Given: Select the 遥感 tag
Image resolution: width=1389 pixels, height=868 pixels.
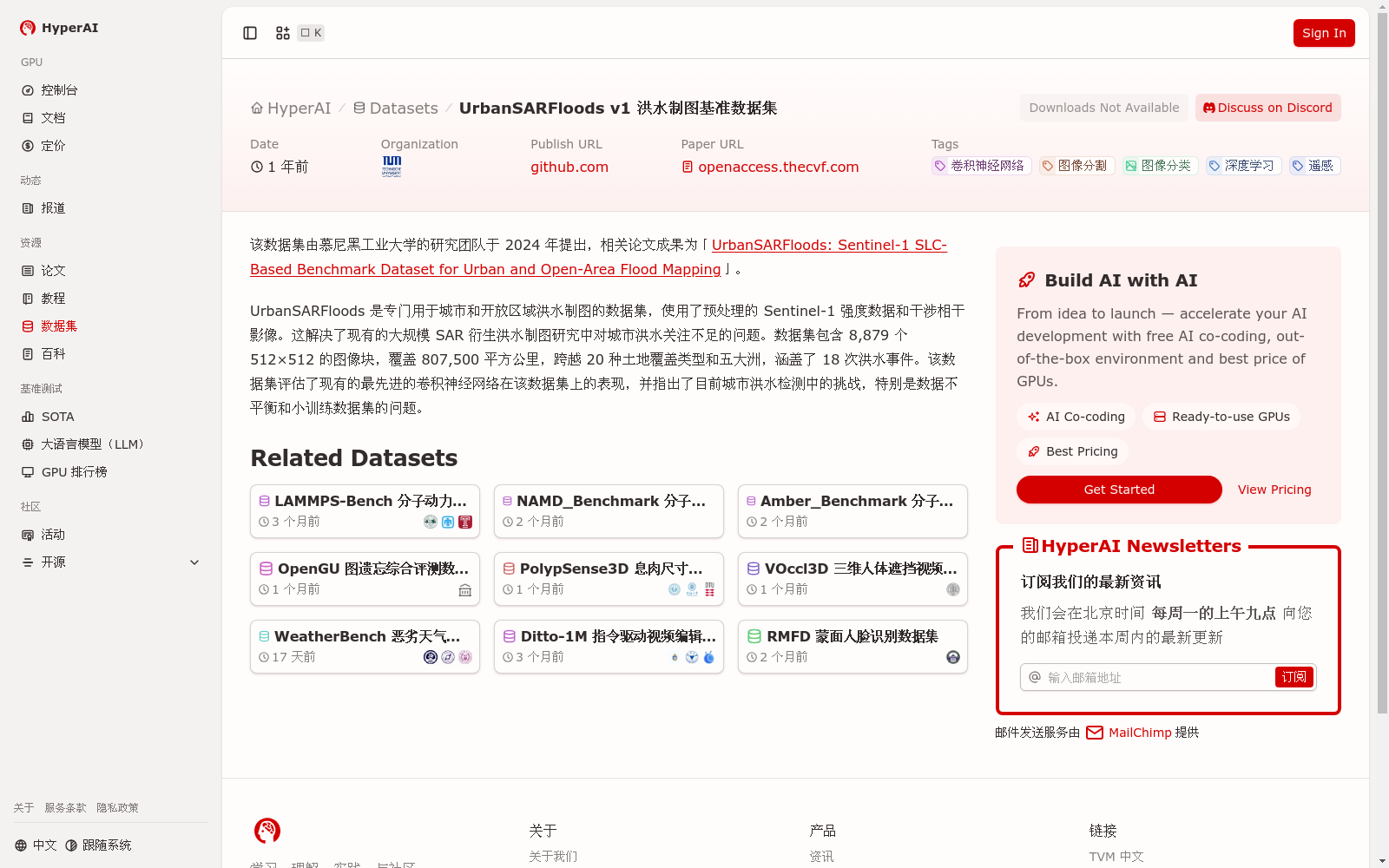Looking at the screenshot, I should point(1314,166).
